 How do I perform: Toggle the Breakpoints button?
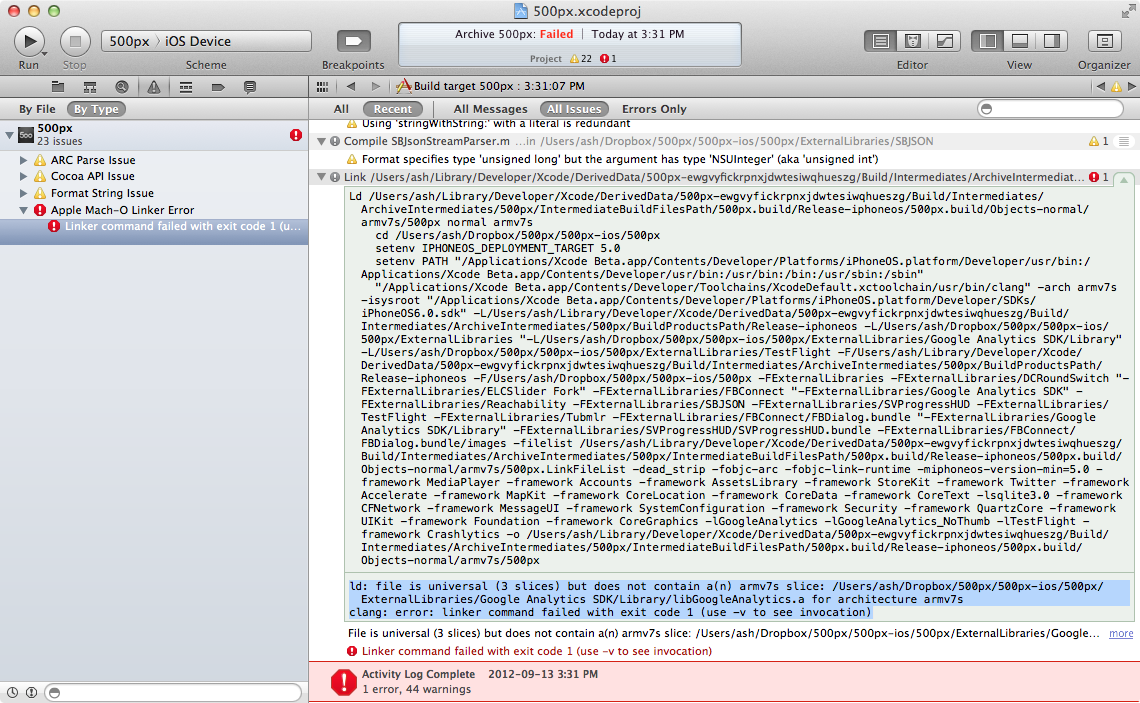(x=353, y=41)
